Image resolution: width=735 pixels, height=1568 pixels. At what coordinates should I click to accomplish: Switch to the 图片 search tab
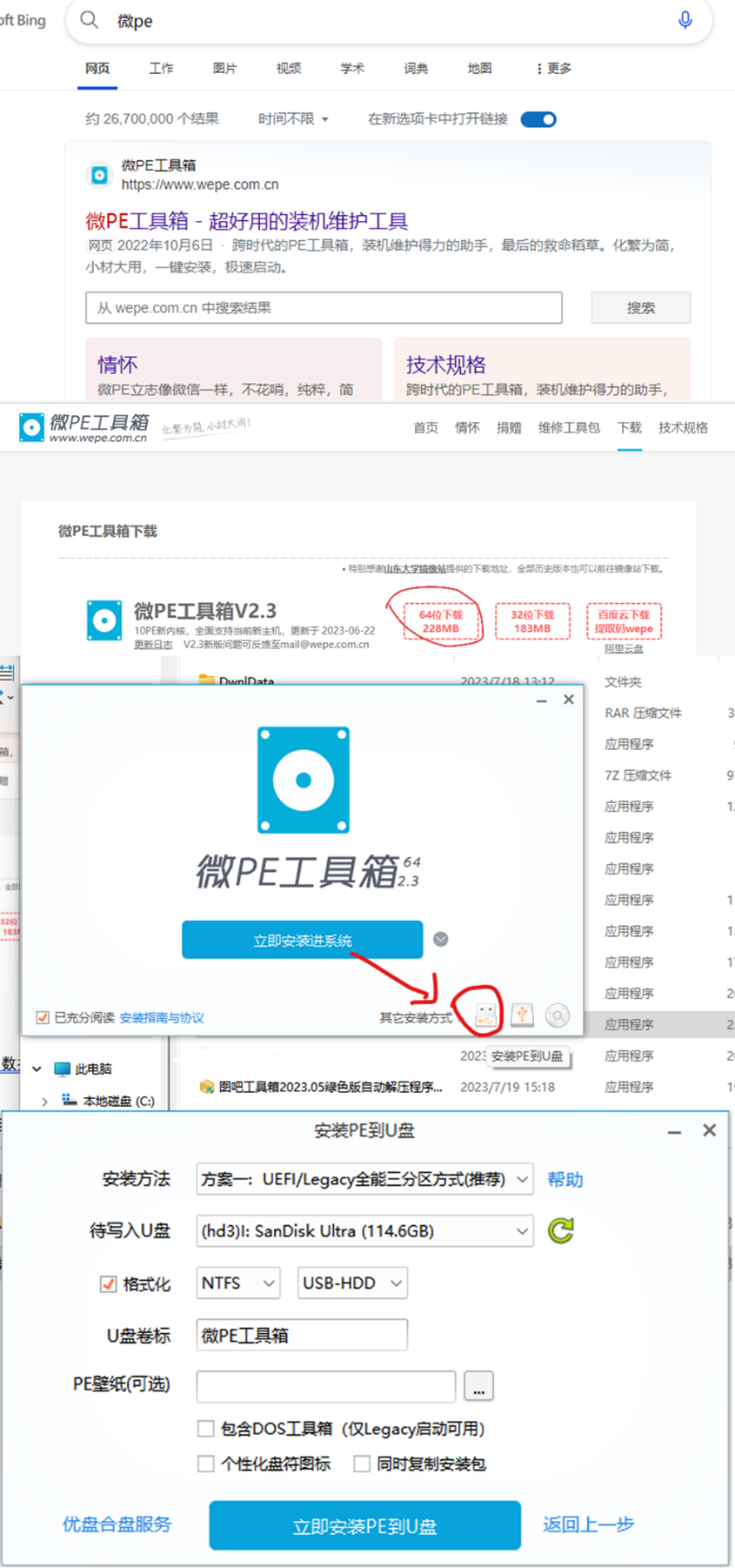[224, 68]
